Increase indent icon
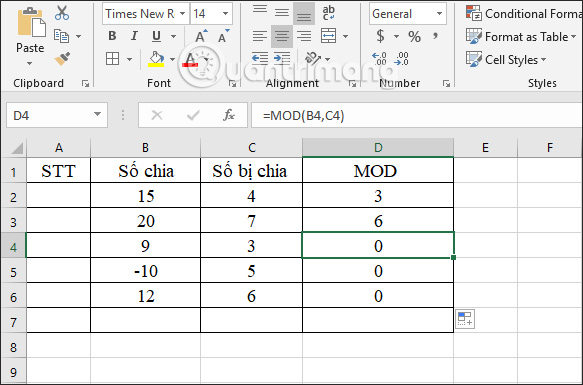This screenshot has width=583, height=385. [x=282, y=59]
